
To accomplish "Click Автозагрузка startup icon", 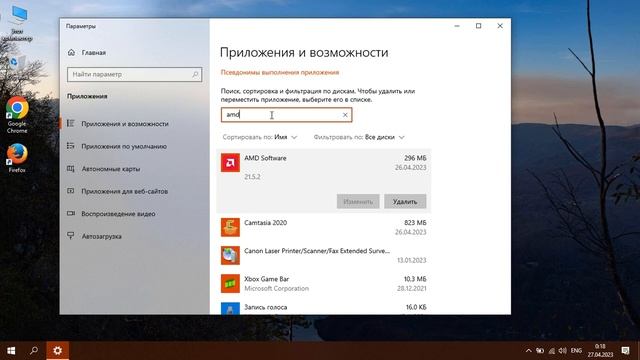I will pyautogui.click(x=71, y=236).
